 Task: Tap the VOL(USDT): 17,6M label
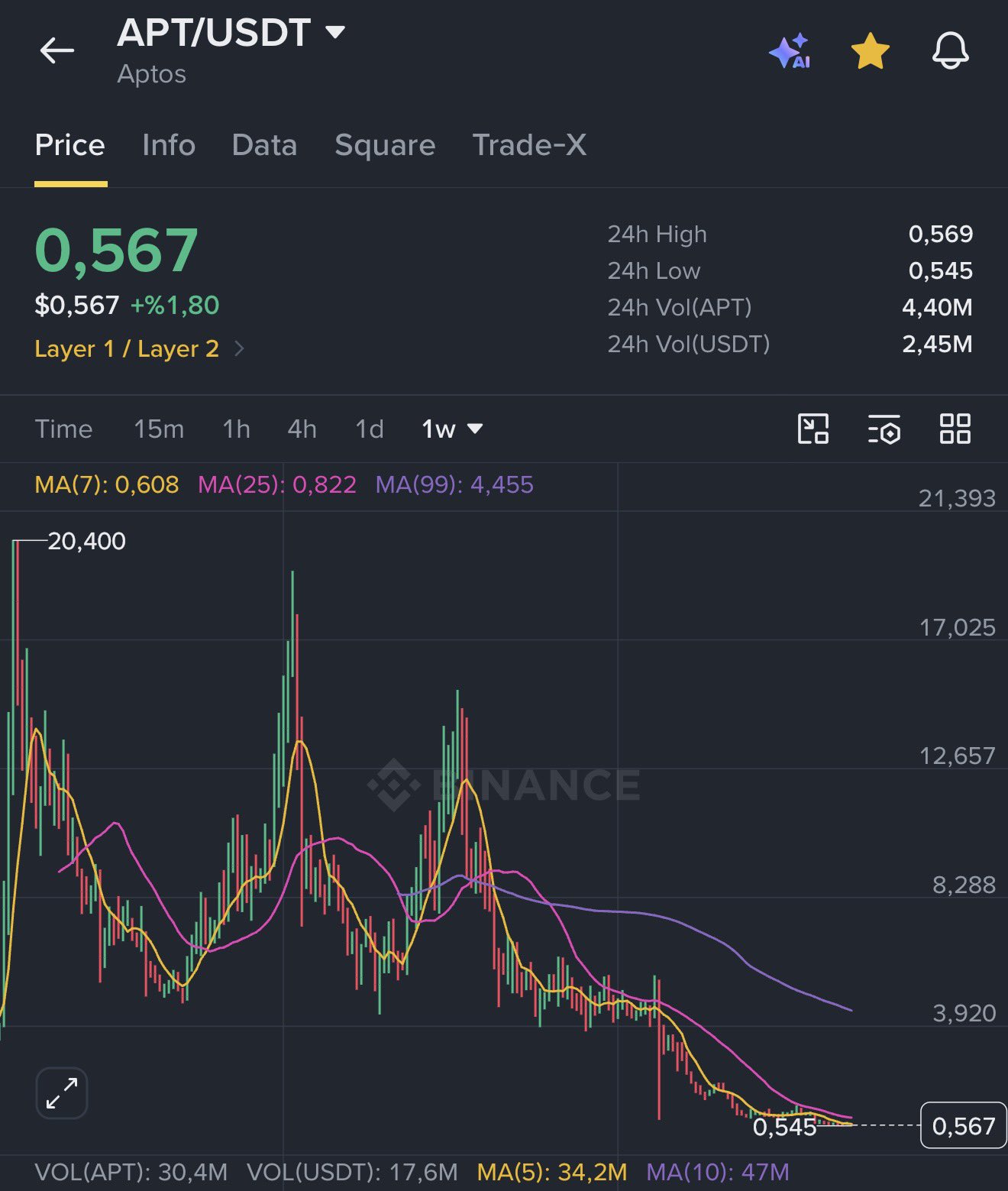tap(352, 1172)
